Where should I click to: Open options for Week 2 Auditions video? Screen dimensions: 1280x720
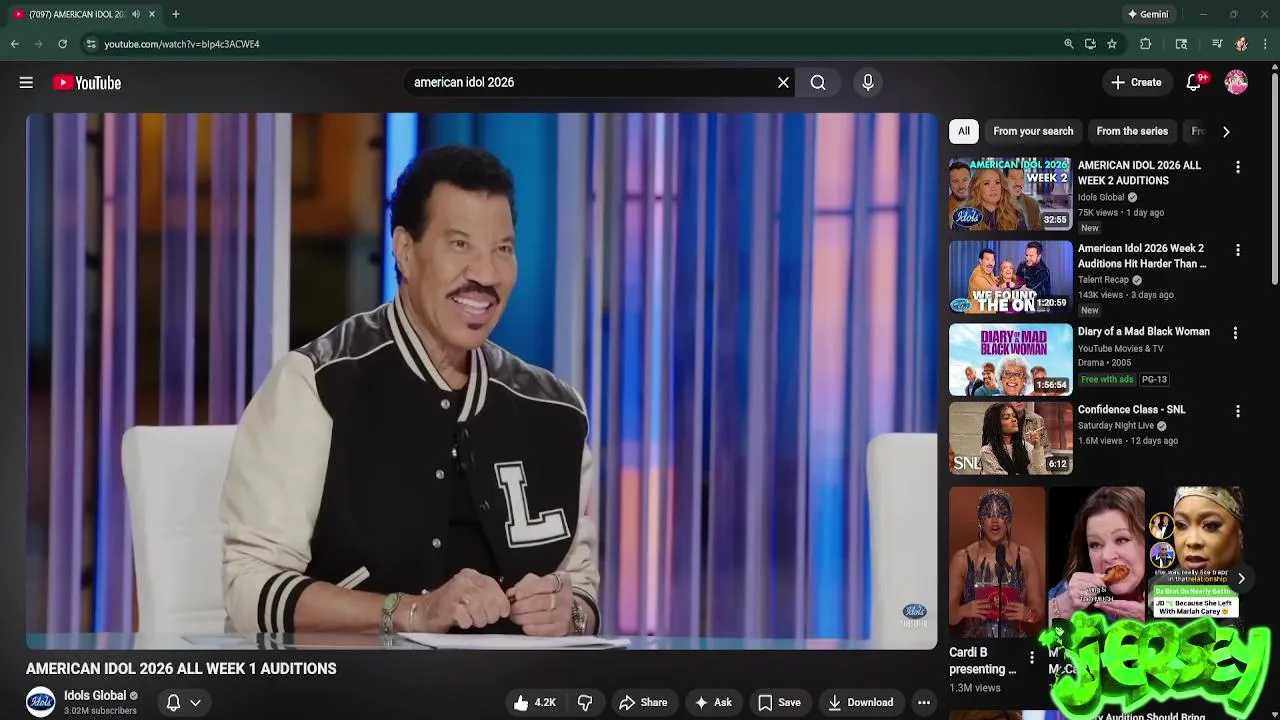point(1238,167)
